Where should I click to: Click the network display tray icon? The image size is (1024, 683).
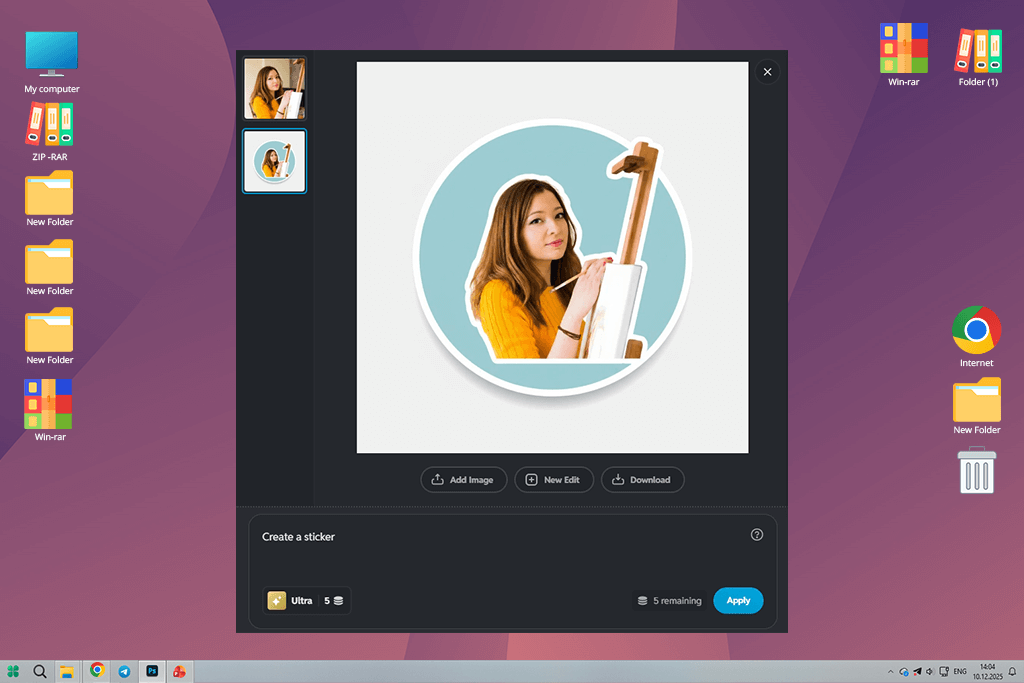944,671
